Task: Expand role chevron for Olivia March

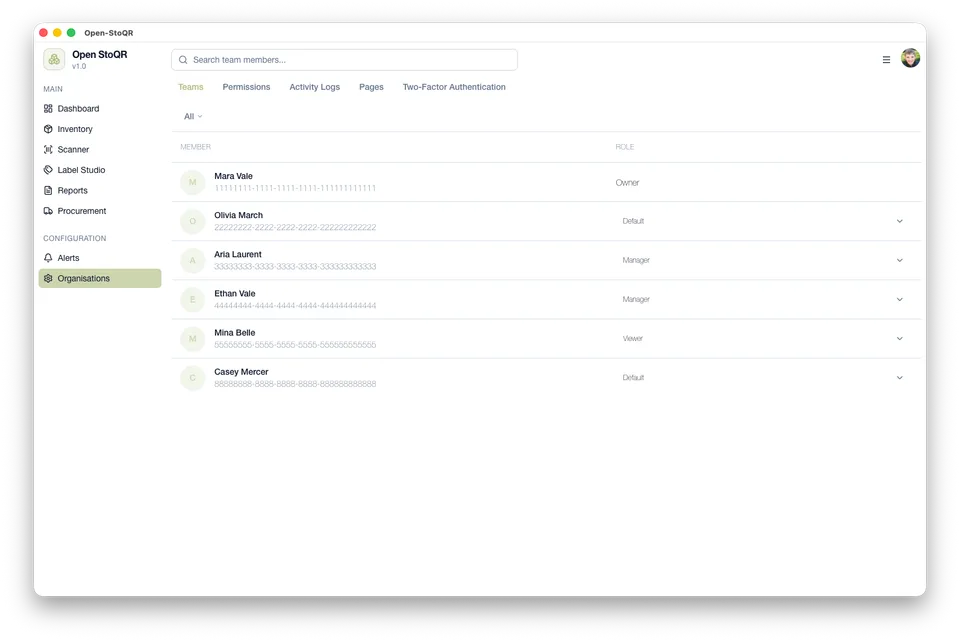Action: 899,221
